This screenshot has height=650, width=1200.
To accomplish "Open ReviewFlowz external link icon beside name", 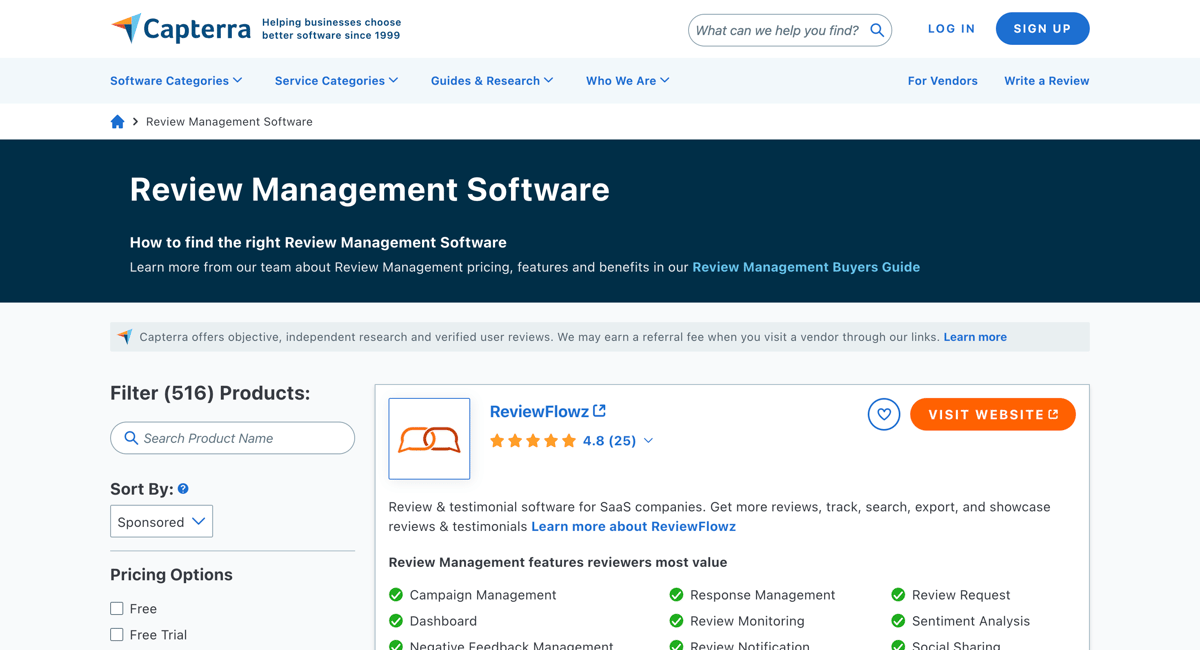I will 600,411.
